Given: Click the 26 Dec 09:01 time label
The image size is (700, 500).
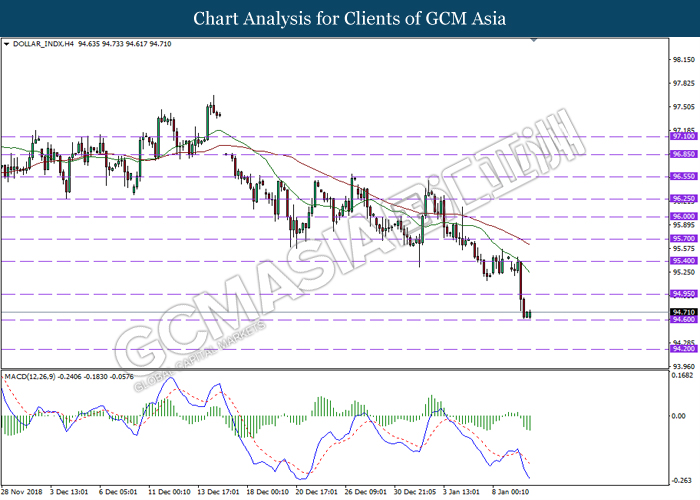Looking at the screenshot, I should point(366,492).
